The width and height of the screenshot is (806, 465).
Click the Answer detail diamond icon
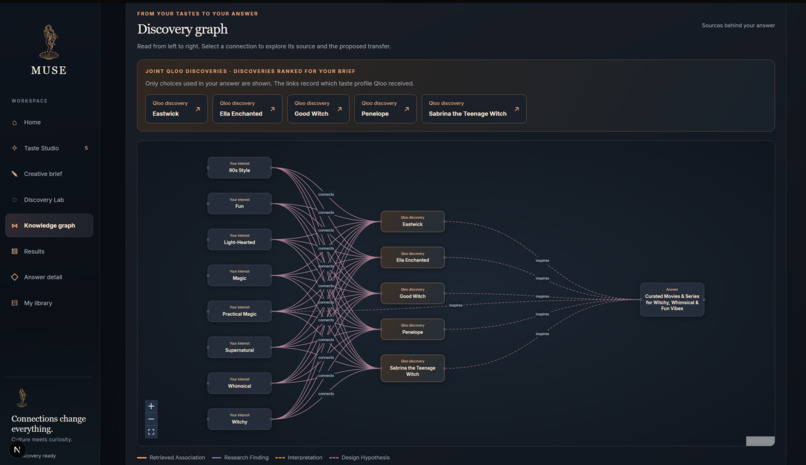[14, 277]
